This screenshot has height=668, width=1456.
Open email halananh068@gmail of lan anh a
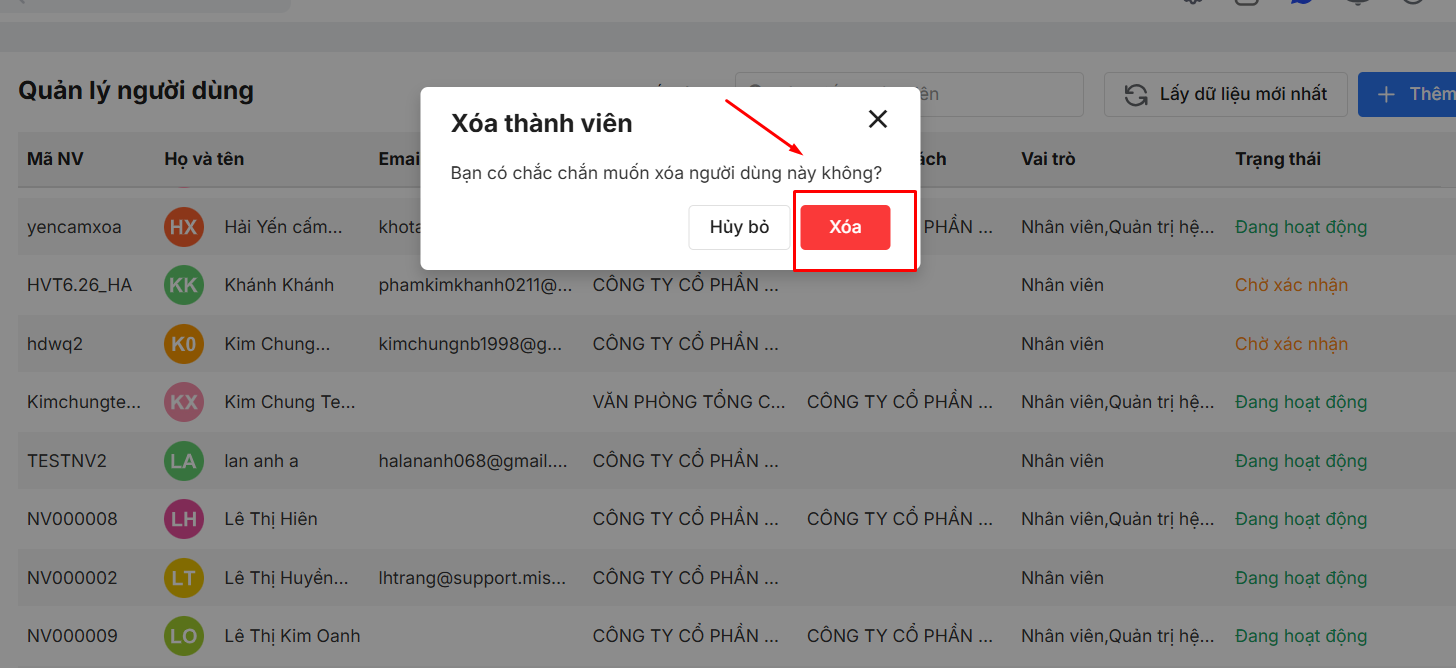point(473,461)
